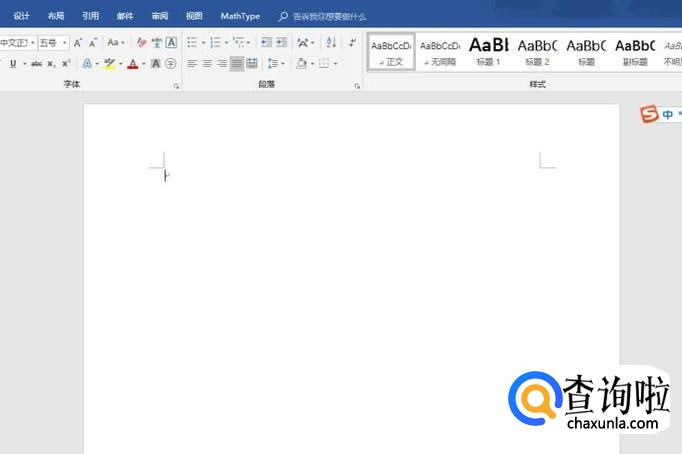The image size is (682, 454).
Task: Launch the 字体 dialog from group corner
Action: 176,86
